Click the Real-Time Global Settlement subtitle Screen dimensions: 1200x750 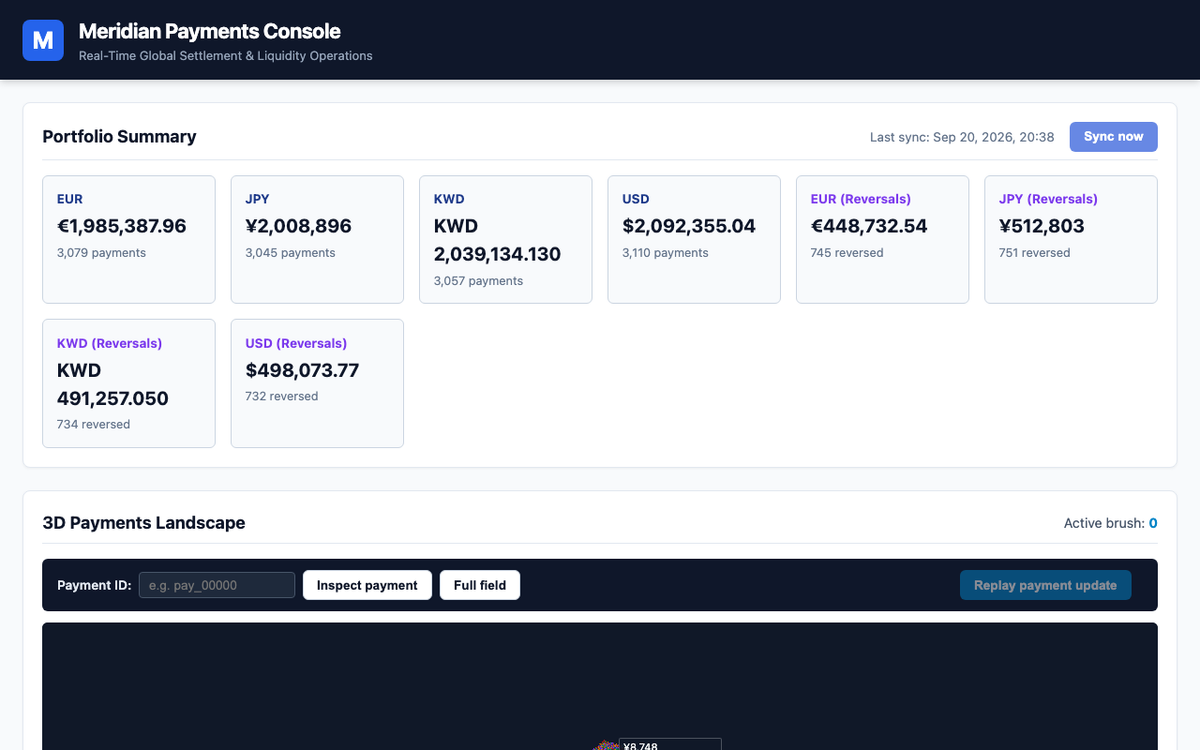(x=226, y=56)
